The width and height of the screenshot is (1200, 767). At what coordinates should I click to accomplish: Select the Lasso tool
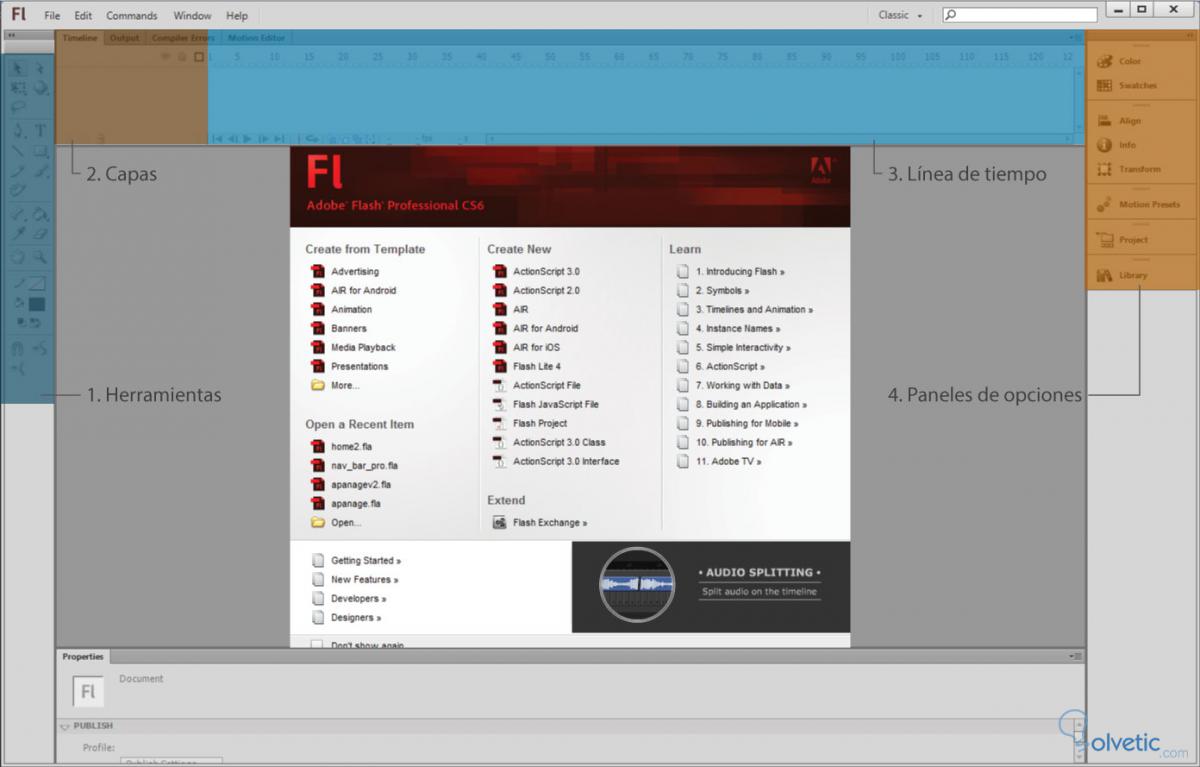(x=18, y=106)
